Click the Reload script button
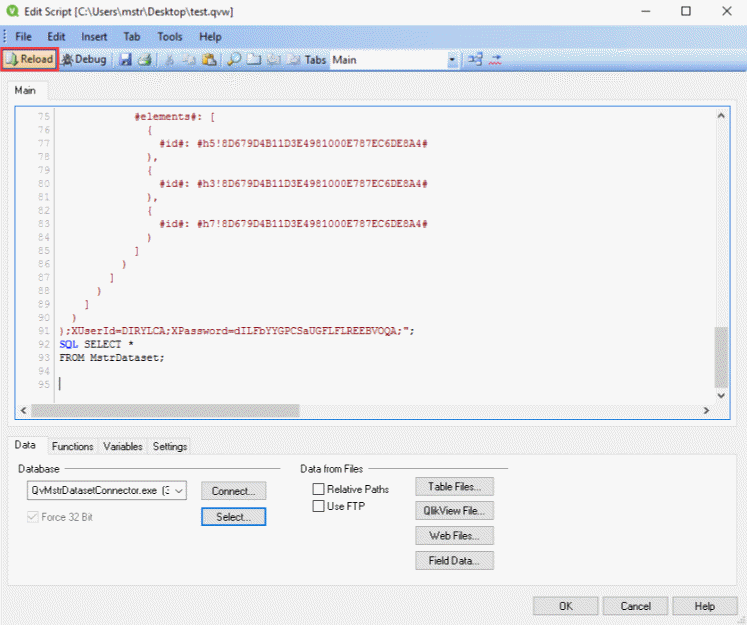The width and height of the screenshot is (747, 625). point(29,60)
